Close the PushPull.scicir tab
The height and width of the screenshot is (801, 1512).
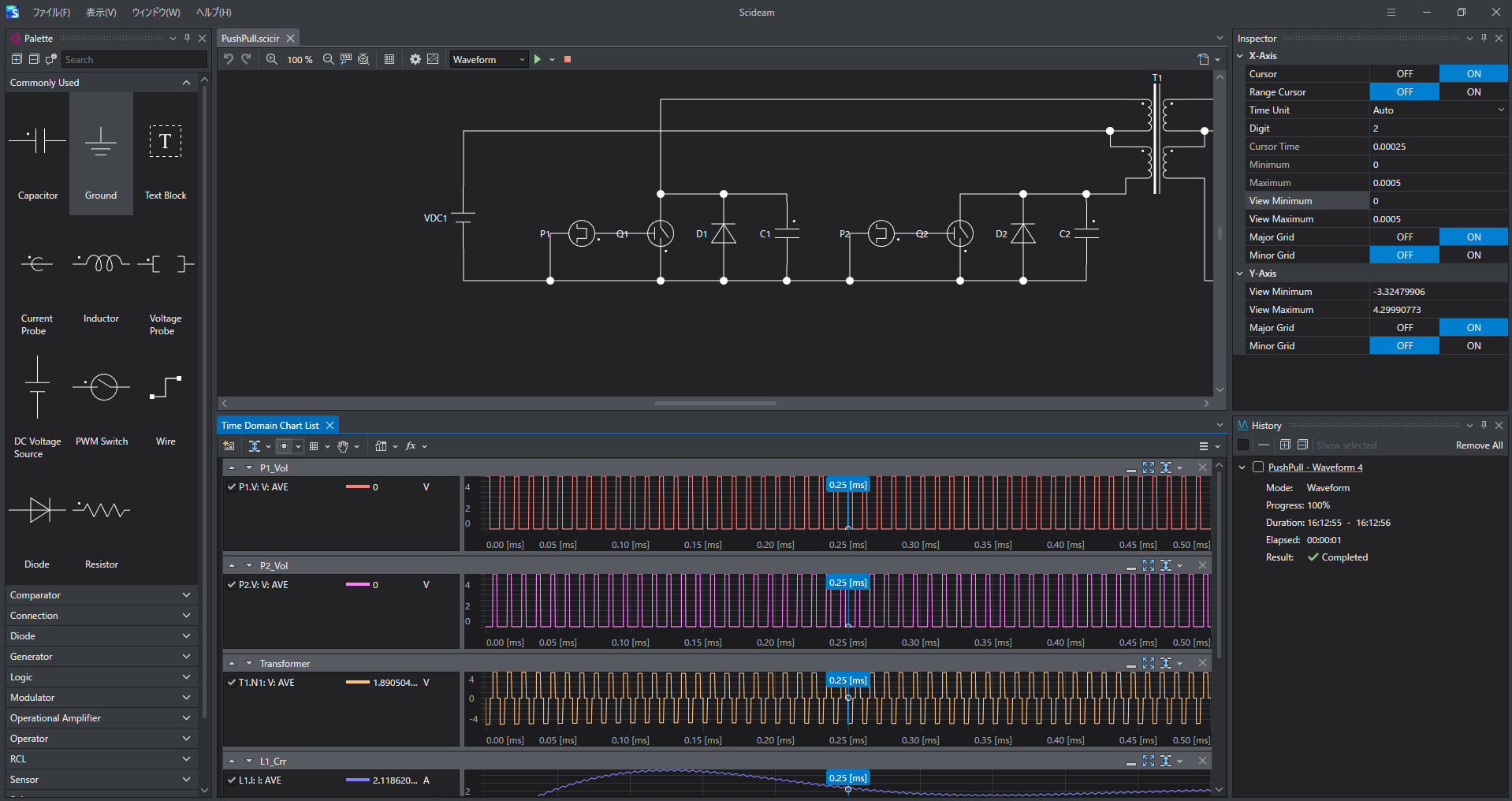[291, 39]
